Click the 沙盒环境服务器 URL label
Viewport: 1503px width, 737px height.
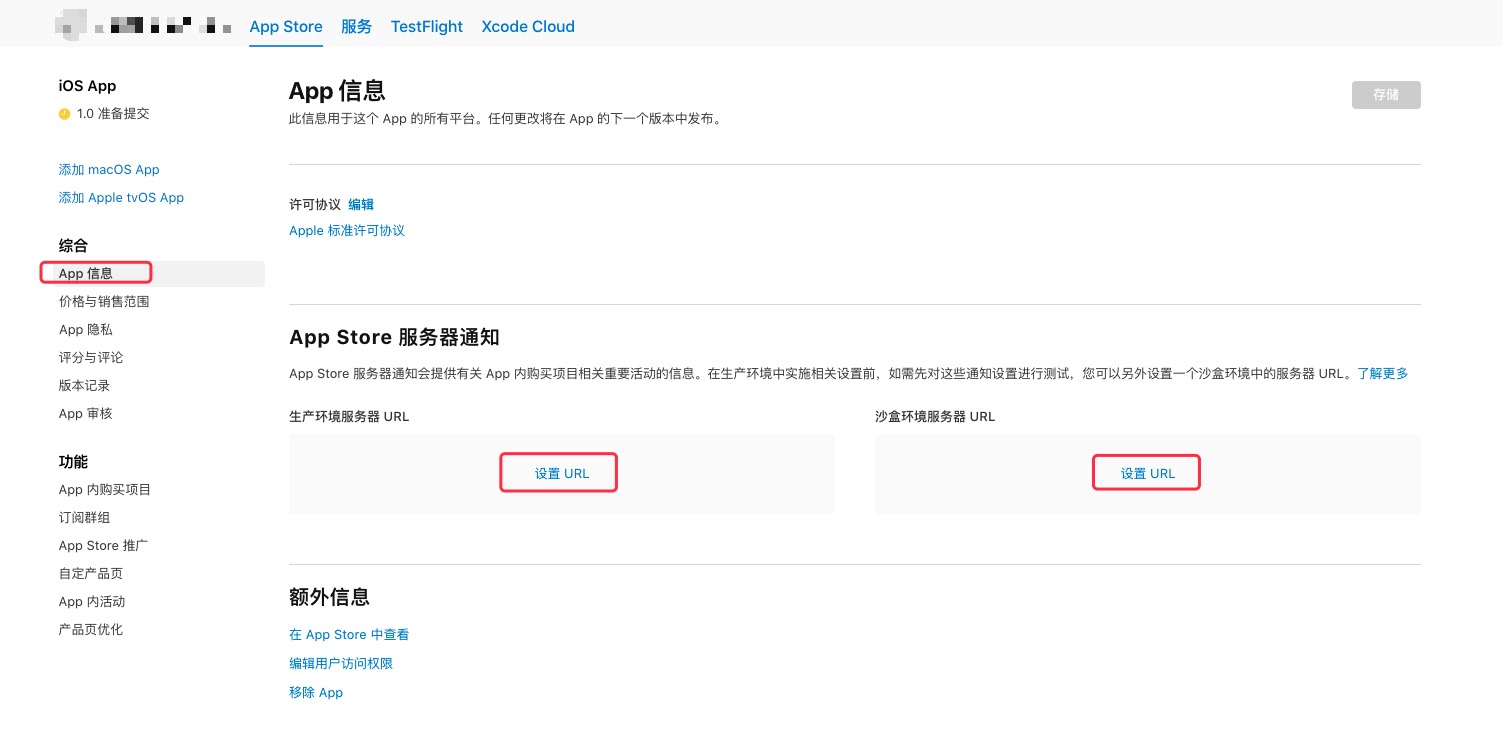click(x=935, y=417)
